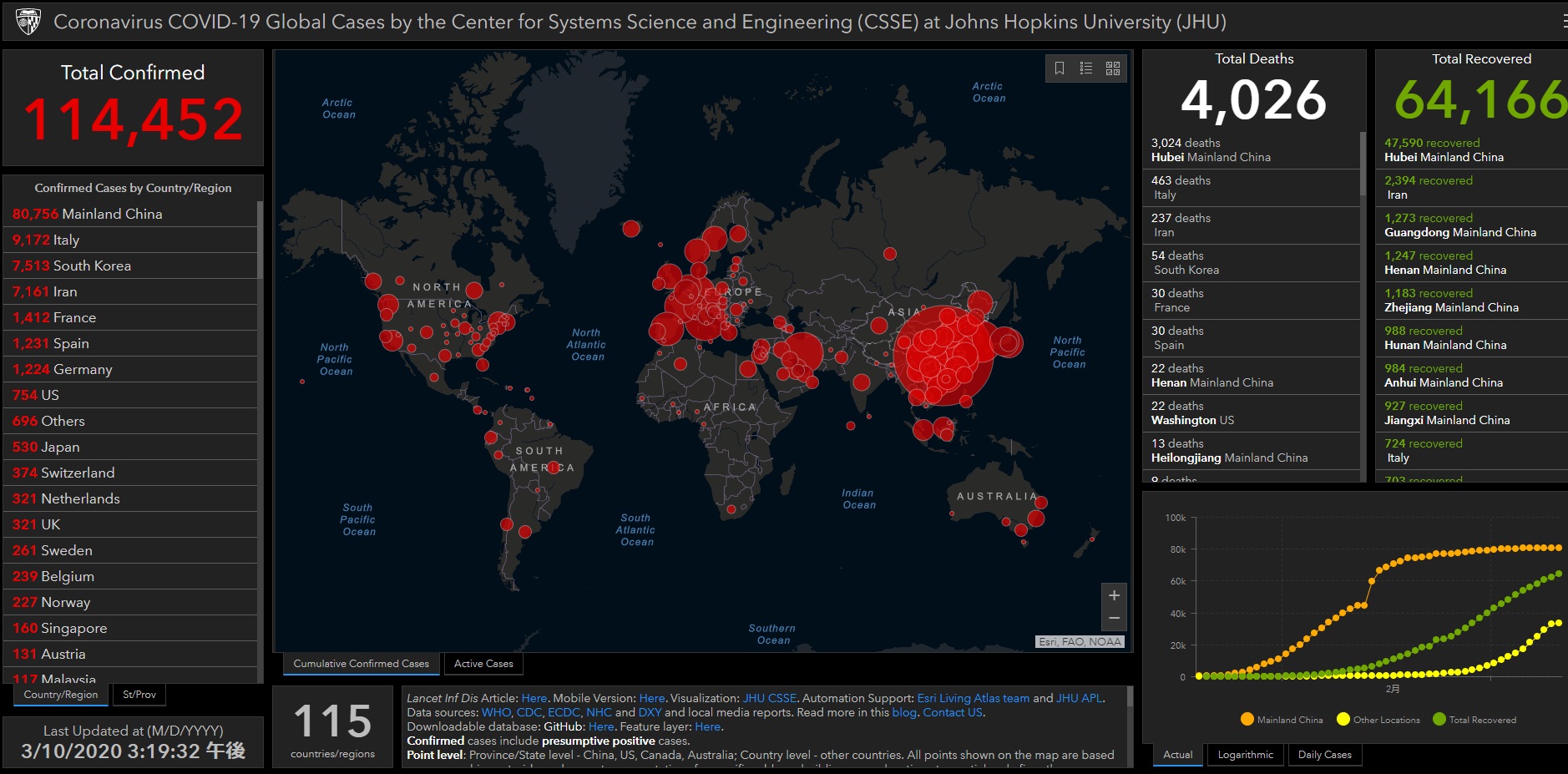The image size is (1568, 774).
Task: Open the menu icon at top right
Action: coord(1564,21)
